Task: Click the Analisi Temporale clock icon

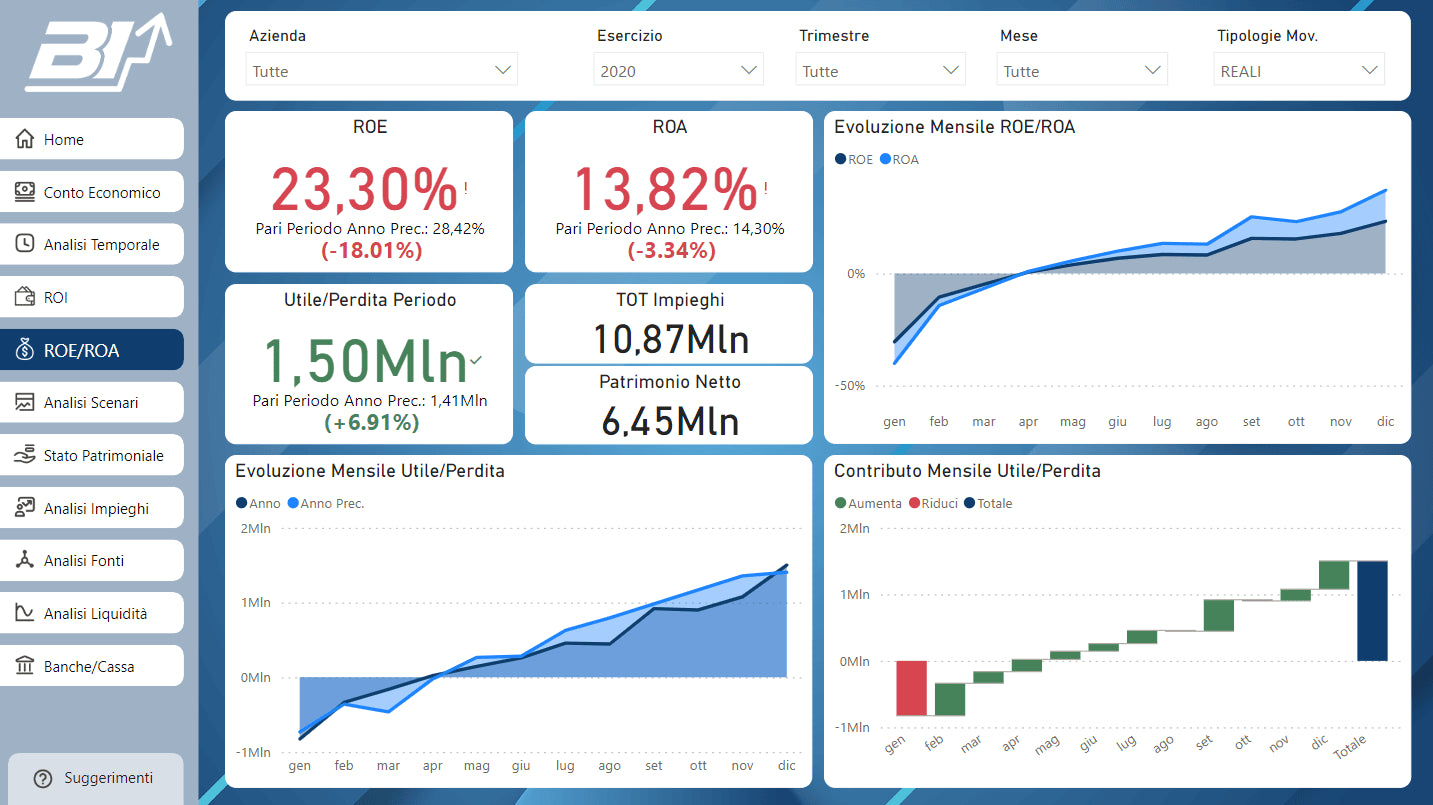Action: (25, 244)
